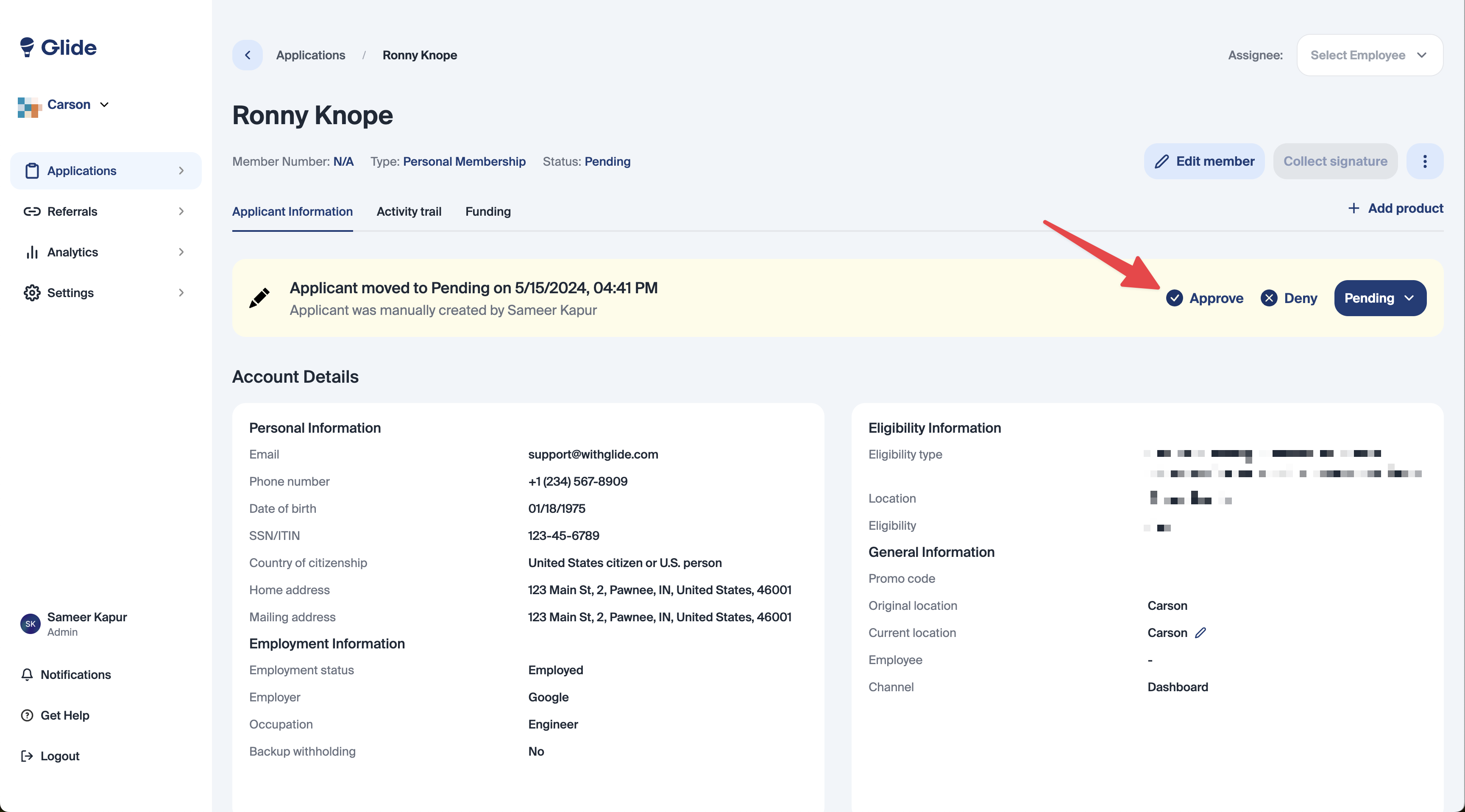Click the Get Help question icon
The width and height of the screenshot is (1465, 812).
pos(27,715)
